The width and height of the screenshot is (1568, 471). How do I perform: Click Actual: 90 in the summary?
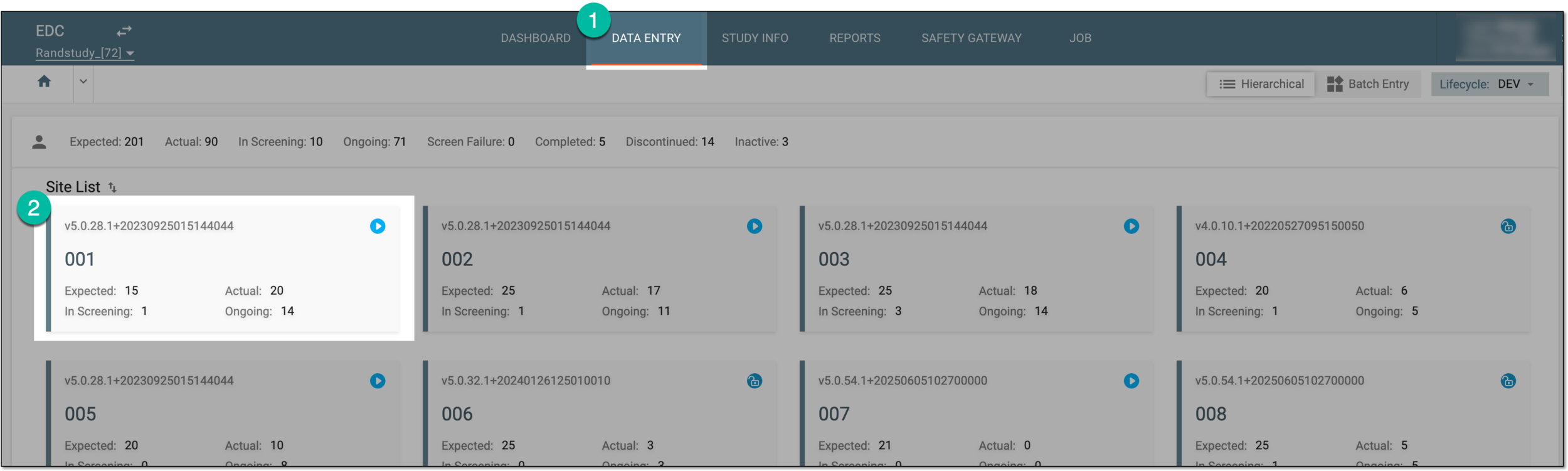point(191,142)
